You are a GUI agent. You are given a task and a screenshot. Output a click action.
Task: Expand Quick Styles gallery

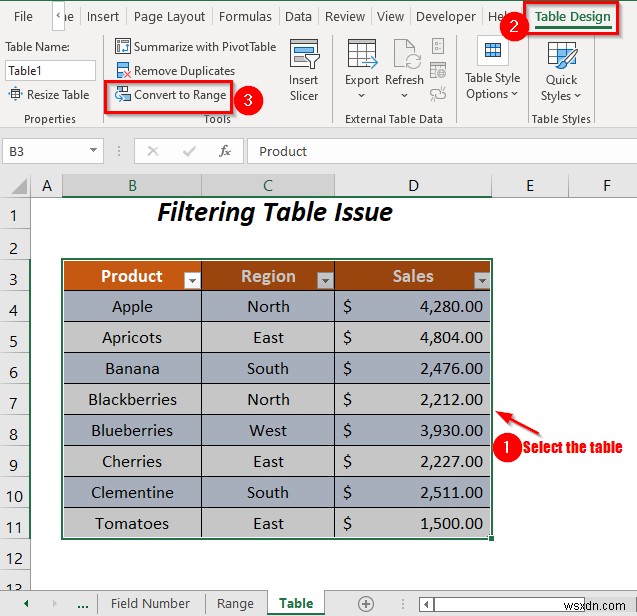click(x=561, y=72)
